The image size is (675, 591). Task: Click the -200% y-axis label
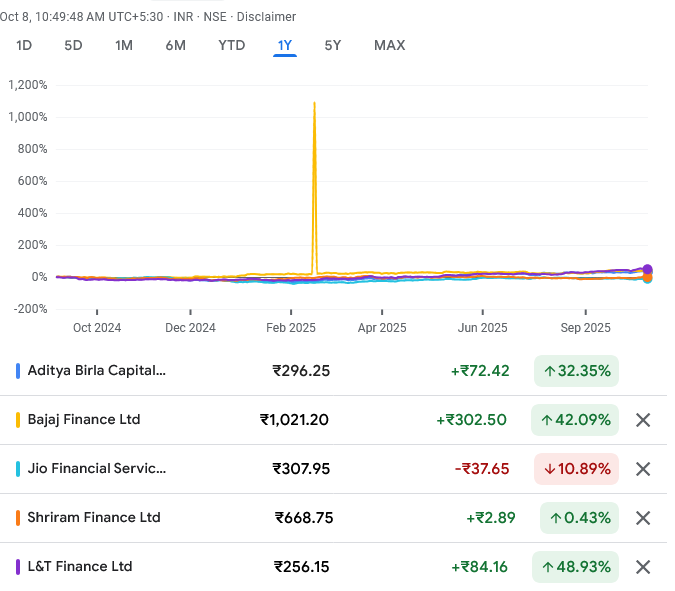tap(30, 309)
